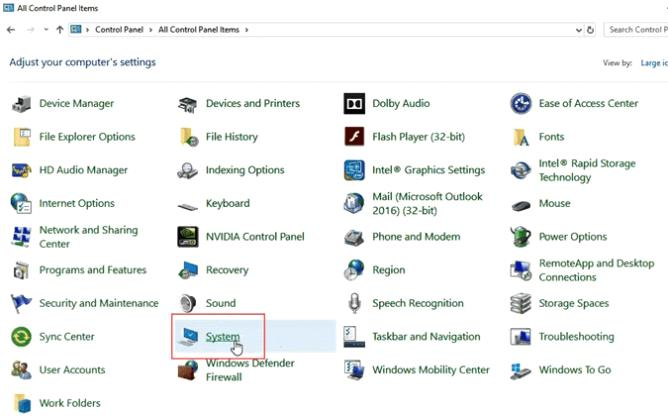Open the Mouse link text
The height and width of the screenshot is (417, 668).
(x=554, y=203)
